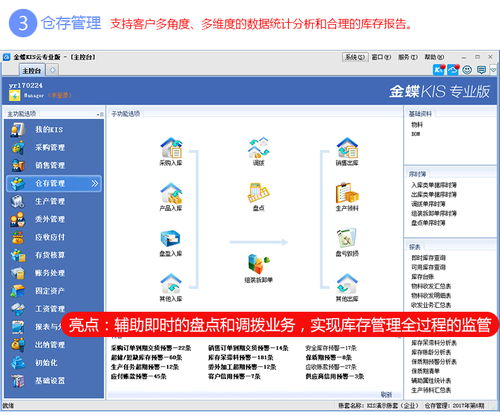Click 库存呆滞料预警 alert entry

pos(241,358)
